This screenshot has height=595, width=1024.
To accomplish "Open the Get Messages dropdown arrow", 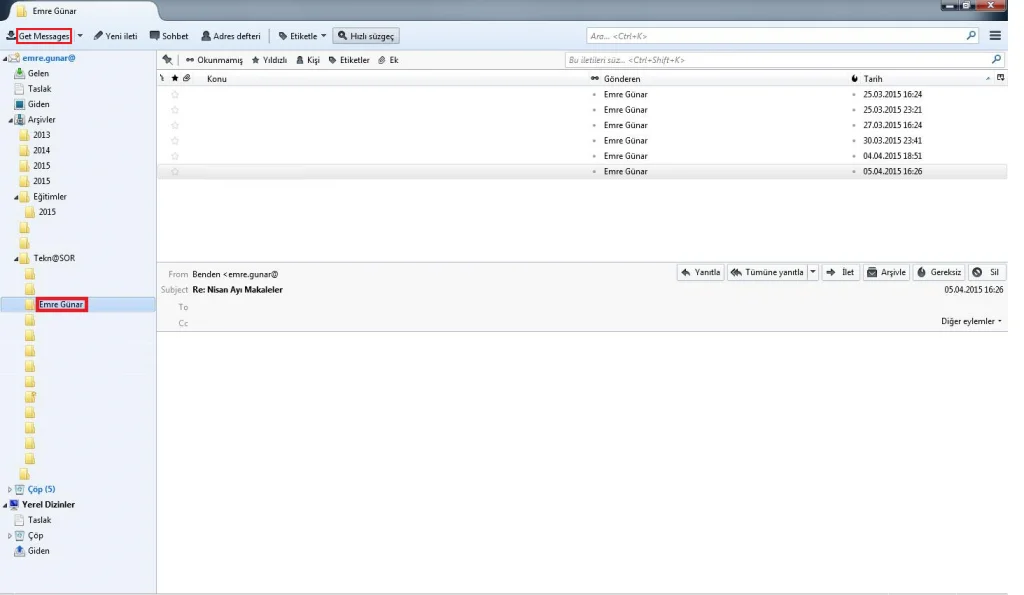I will tap(80, 36).
